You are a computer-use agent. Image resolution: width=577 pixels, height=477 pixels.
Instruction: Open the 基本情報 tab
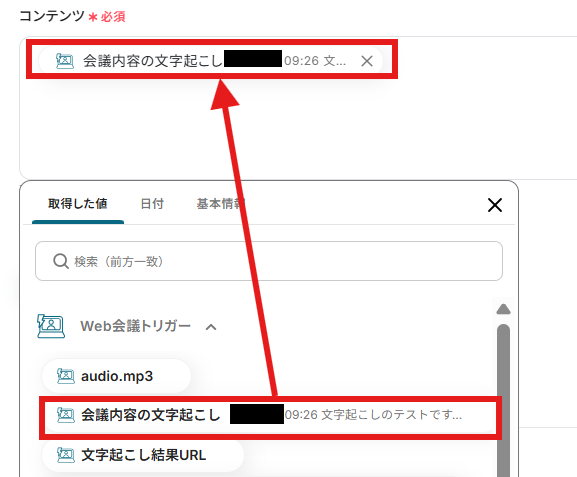click(220, 204)
